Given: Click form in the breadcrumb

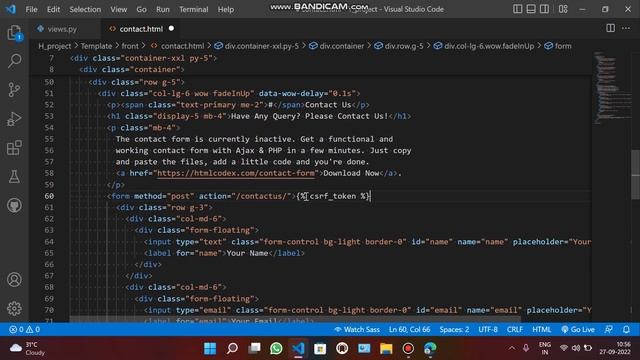Looking at the screenshot, I should 563,46.
